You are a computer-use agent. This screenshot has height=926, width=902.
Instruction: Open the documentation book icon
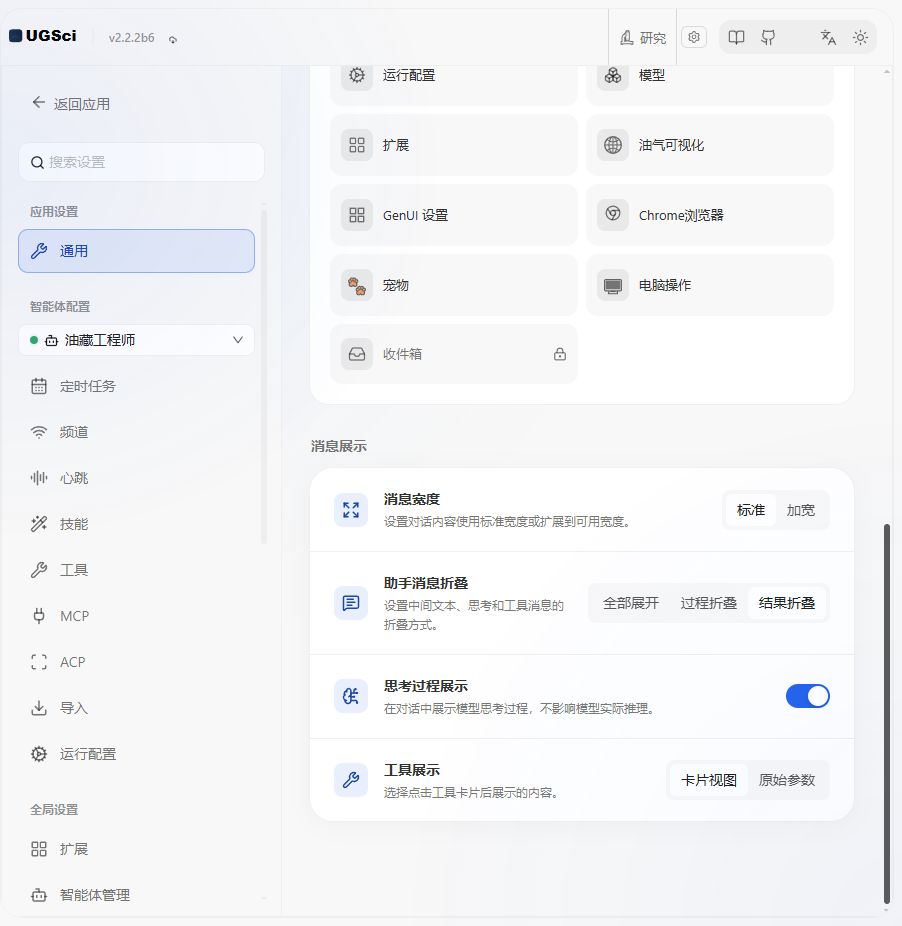[736, 38]
